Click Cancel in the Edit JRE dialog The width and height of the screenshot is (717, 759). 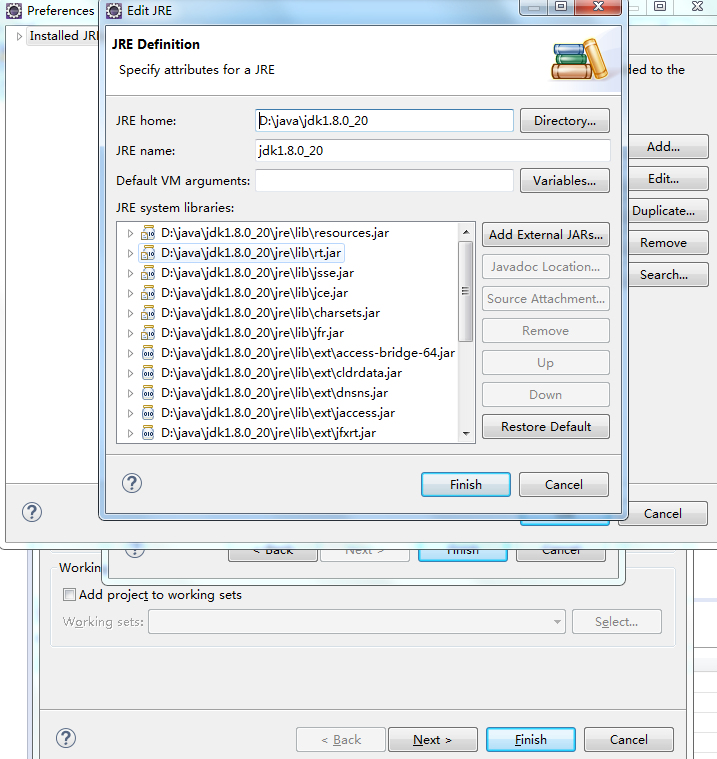(x=564, y=485)
